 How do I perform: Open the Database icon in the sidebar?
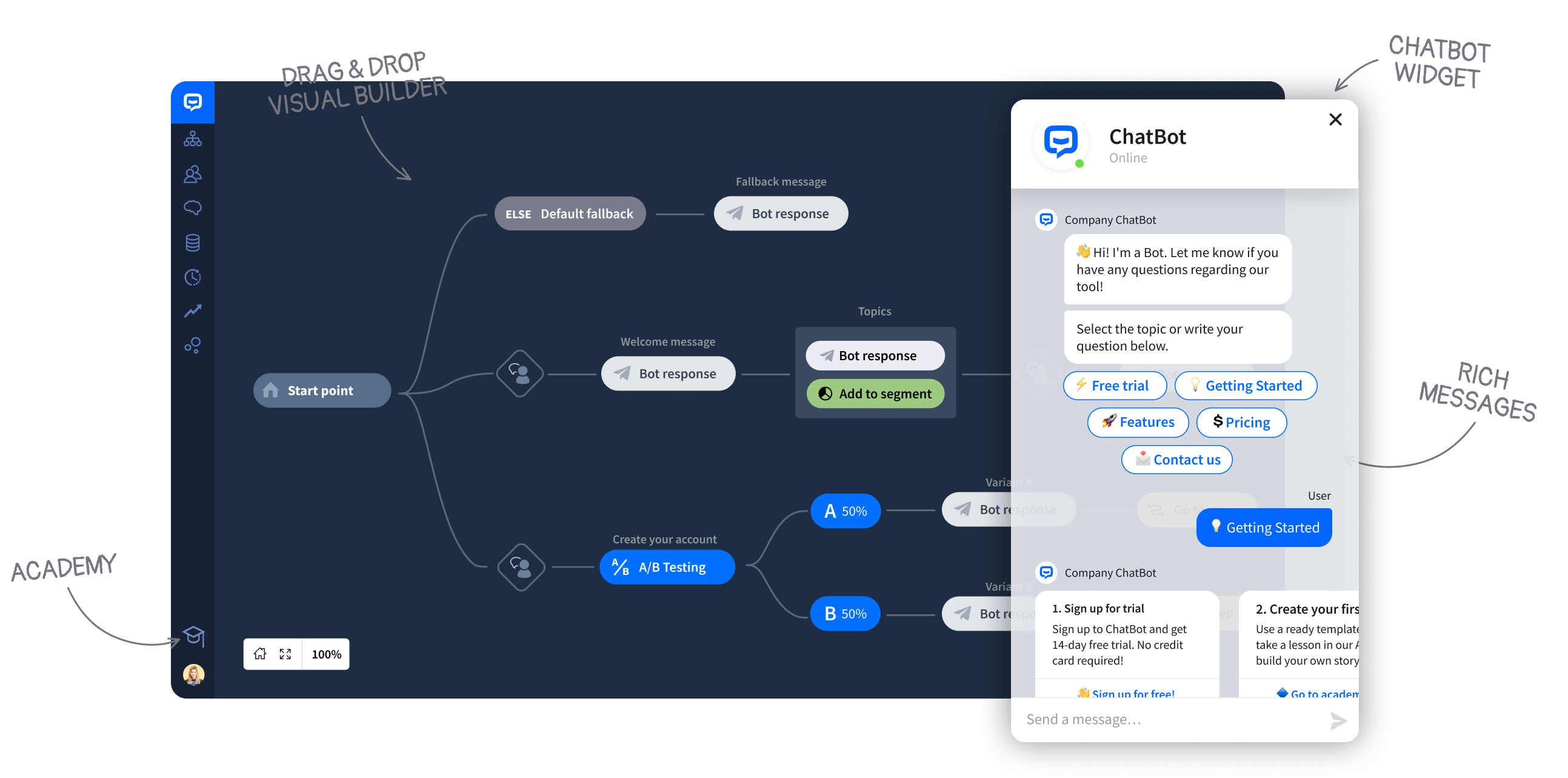pyautogui.click(x=192, y=243)
